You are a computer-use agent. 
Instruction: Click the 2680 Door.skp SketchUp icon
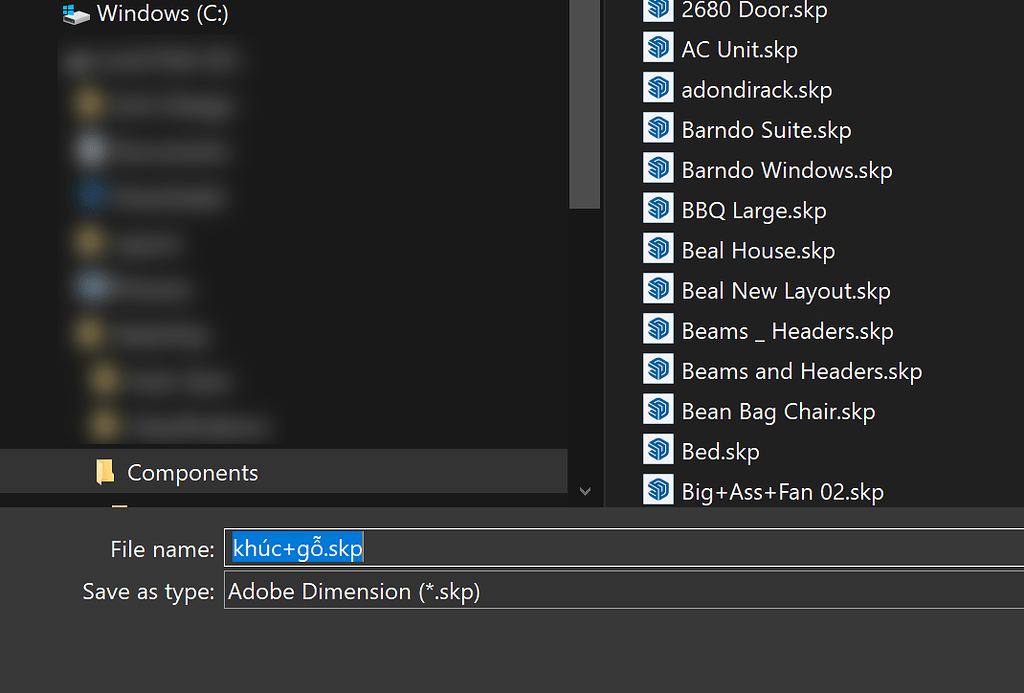coord(658,10)
